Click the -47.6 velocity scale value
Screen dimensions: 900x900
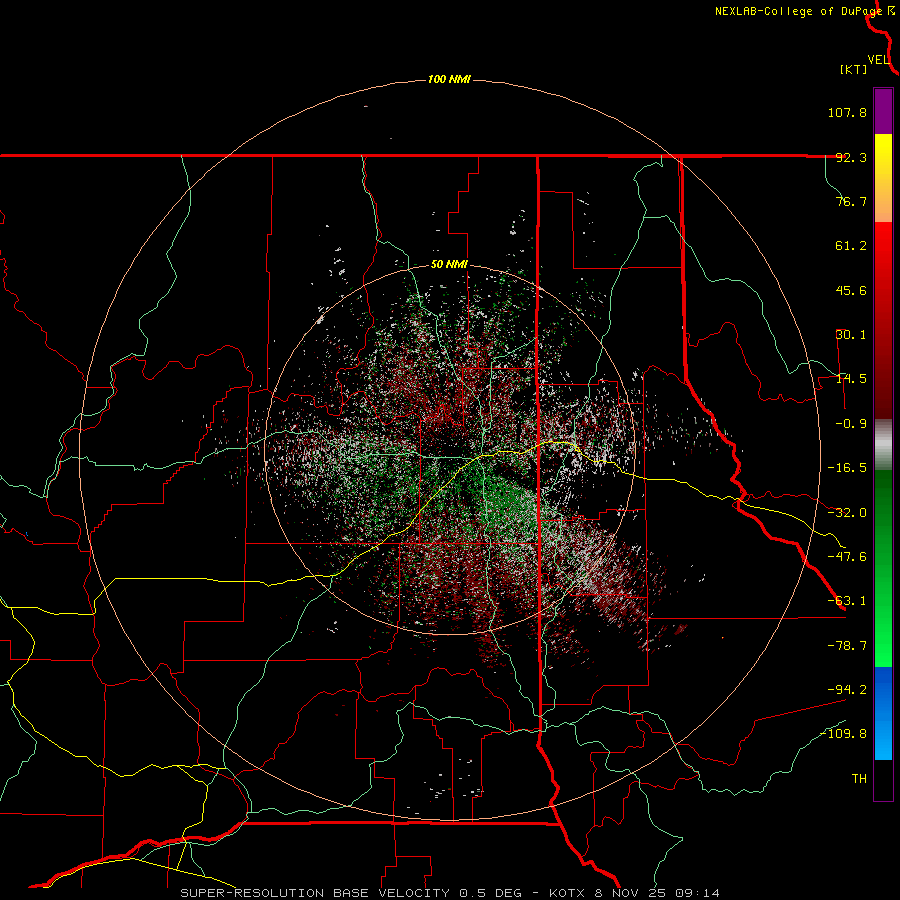click(x=847, y=557)
